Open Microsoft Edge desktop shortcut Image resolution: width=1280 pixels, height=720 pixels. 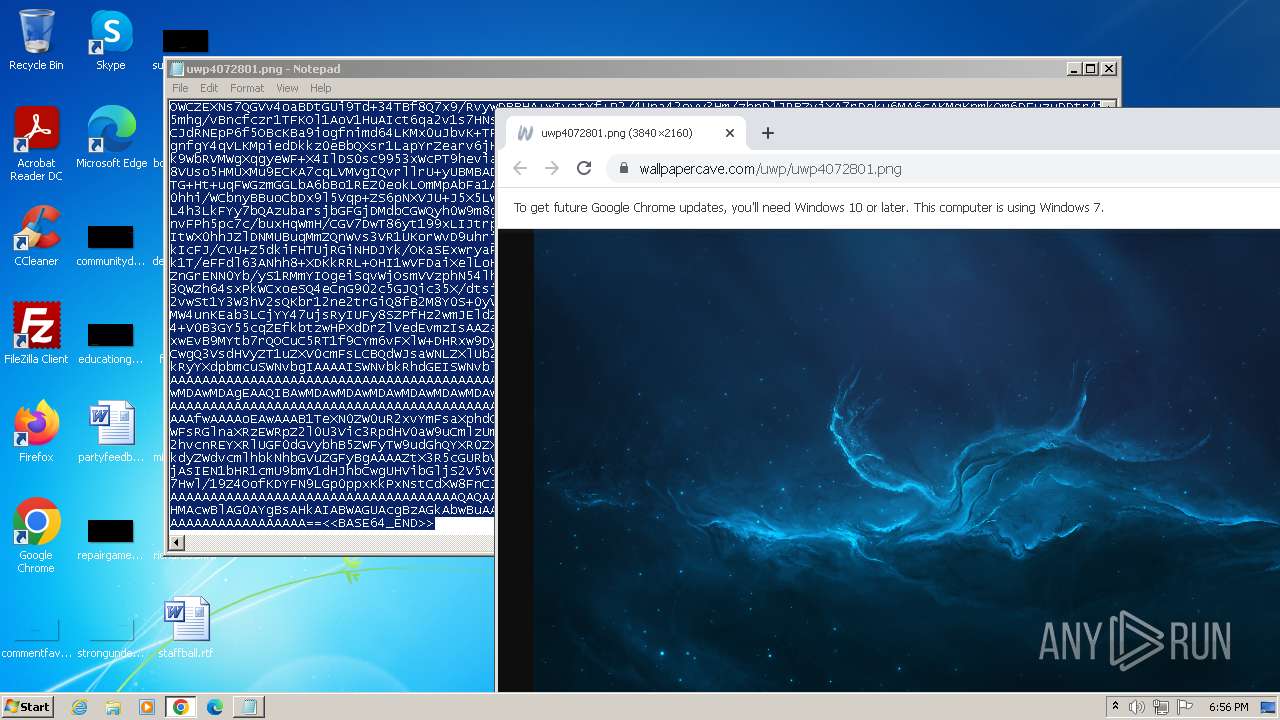point(111,138)
